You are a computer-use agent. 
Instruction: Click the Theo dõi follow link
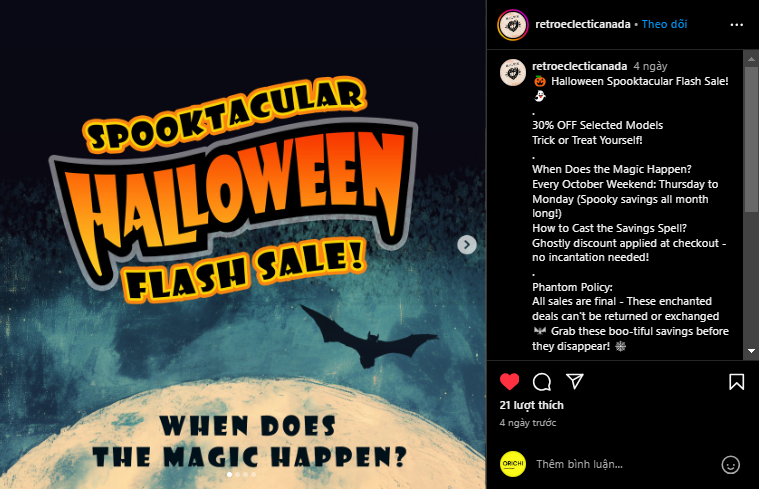tap(664, 24)
